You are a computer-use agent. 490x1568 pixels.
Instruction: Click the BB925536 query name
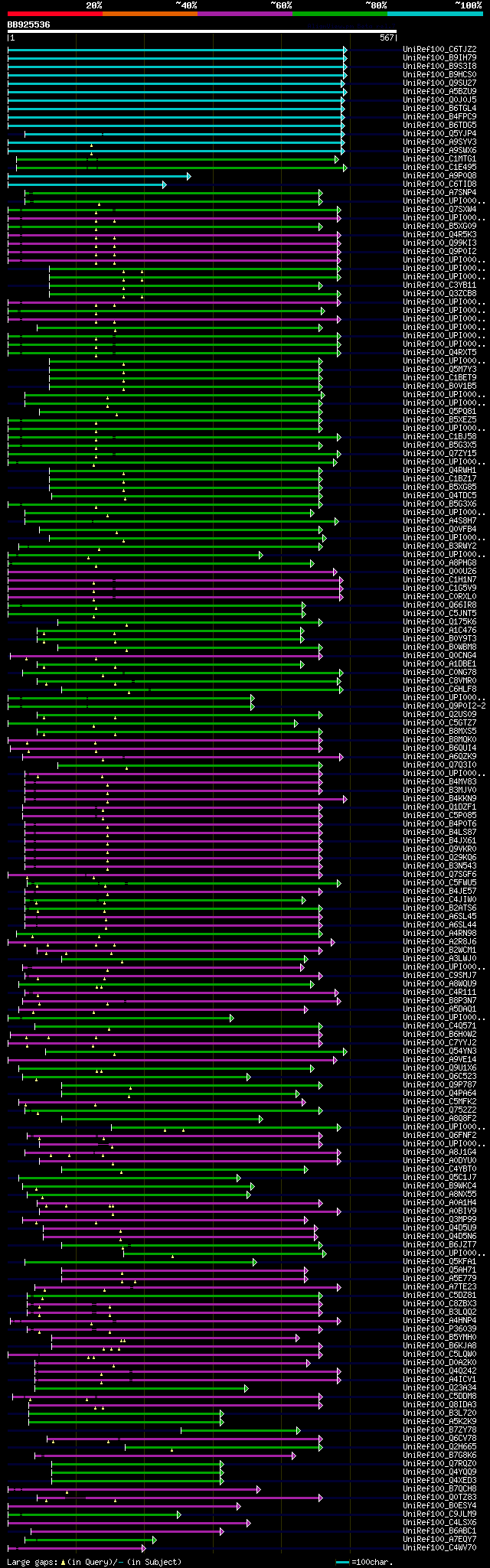click(29, 24)
